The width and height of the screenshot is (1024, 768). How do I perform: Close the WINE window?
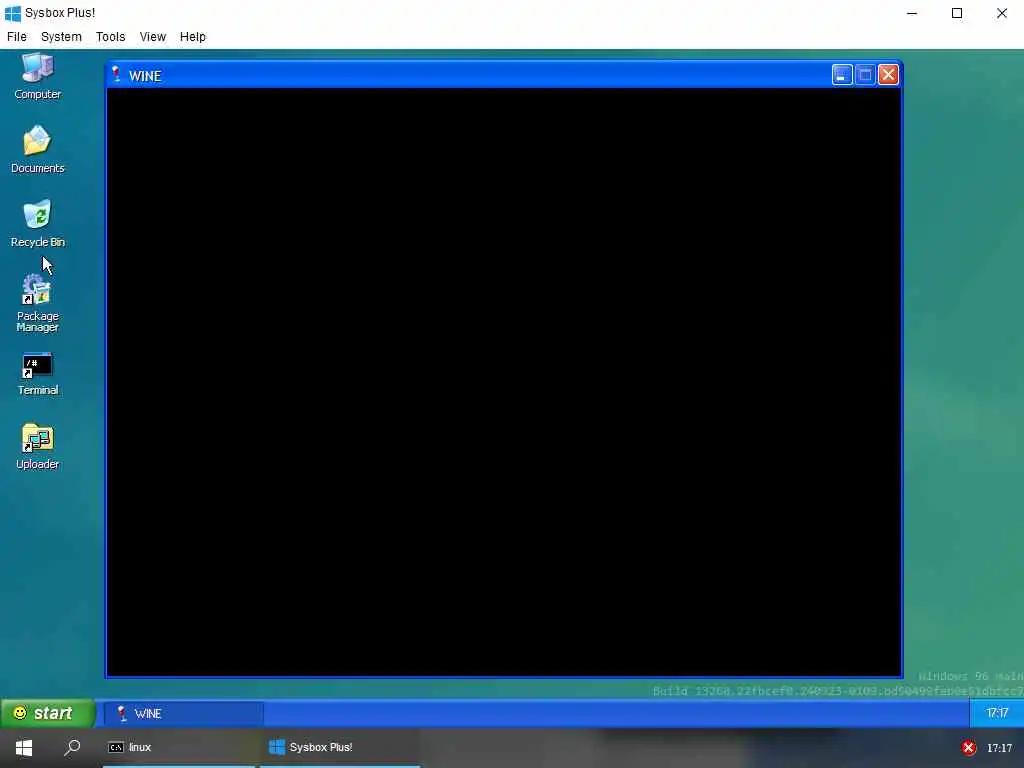(x=888, y=75)
